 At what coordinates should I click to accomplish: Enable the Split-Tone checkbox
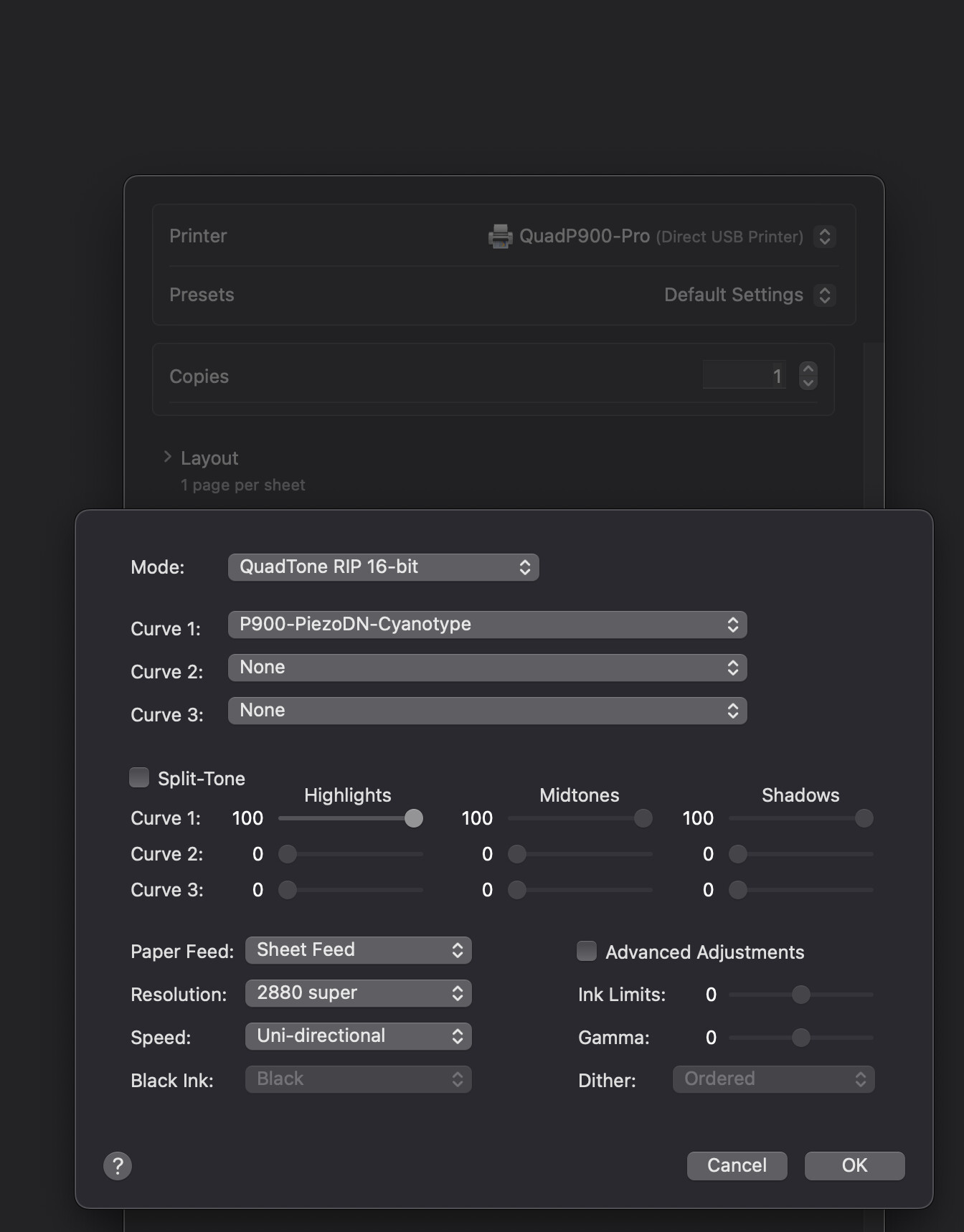(x=139, y=777)
